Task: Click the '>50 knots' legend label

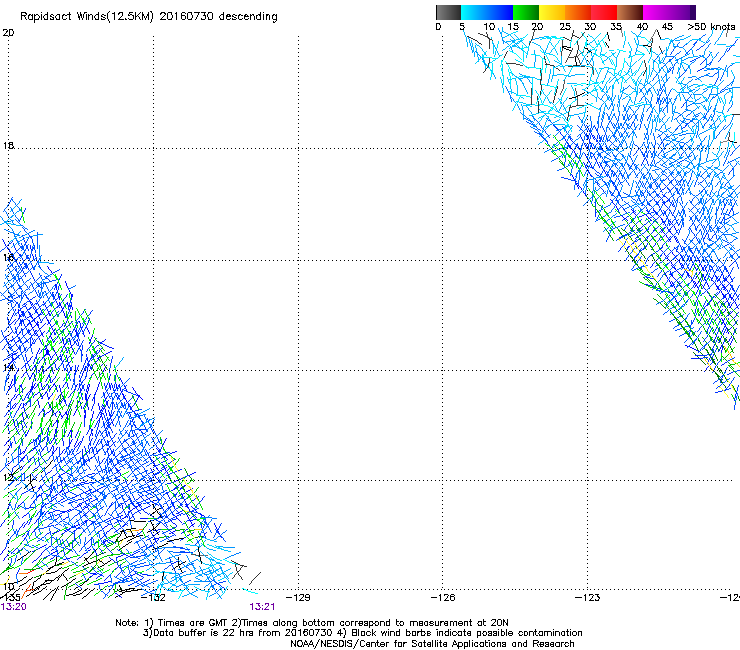Action: pyautogui.click(x=711, y=27)
